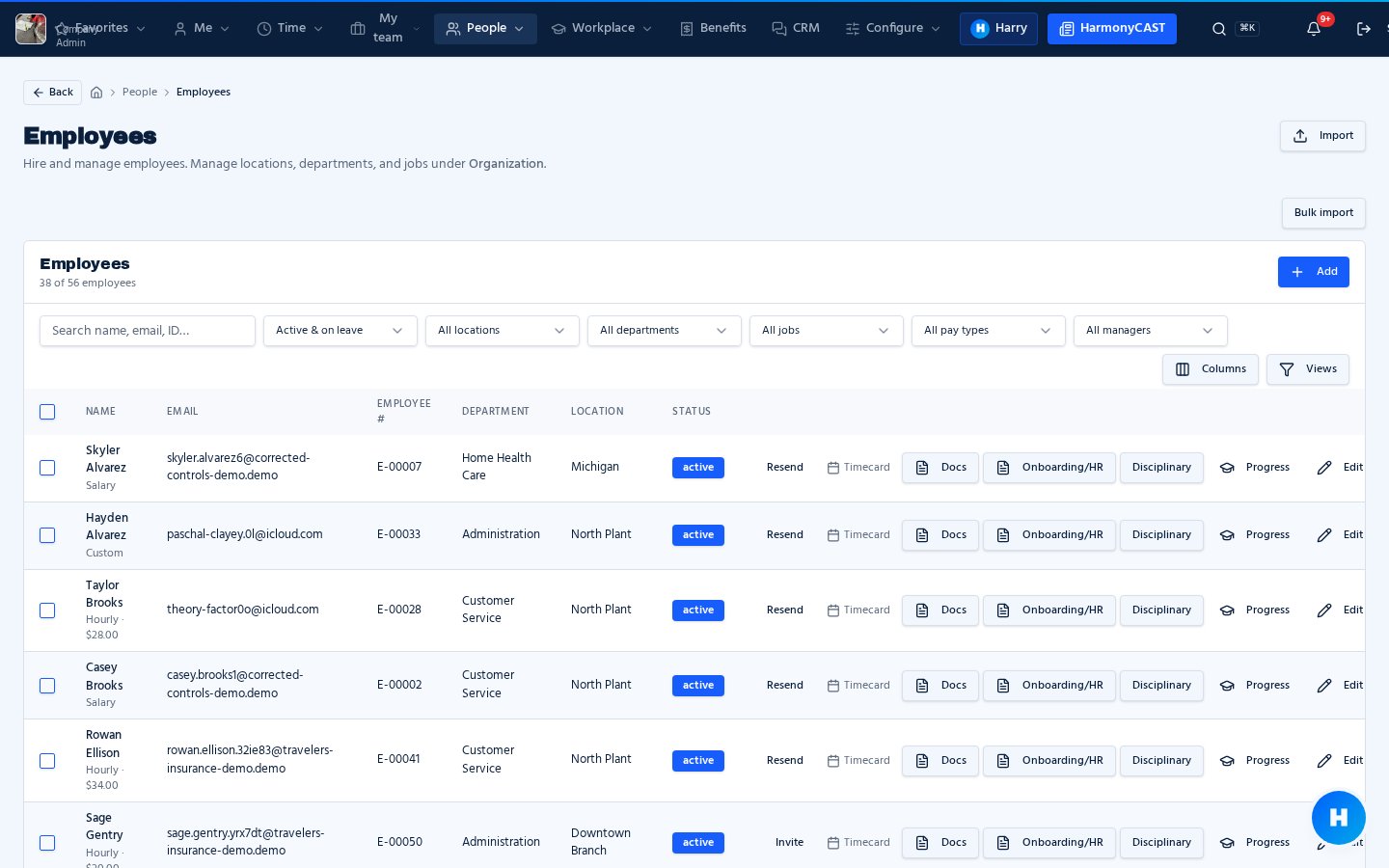Image resolution: width=1389 pixels, height=868 pixels.
Task: Open the All departments filter
Action: click(x=665, y=331)
